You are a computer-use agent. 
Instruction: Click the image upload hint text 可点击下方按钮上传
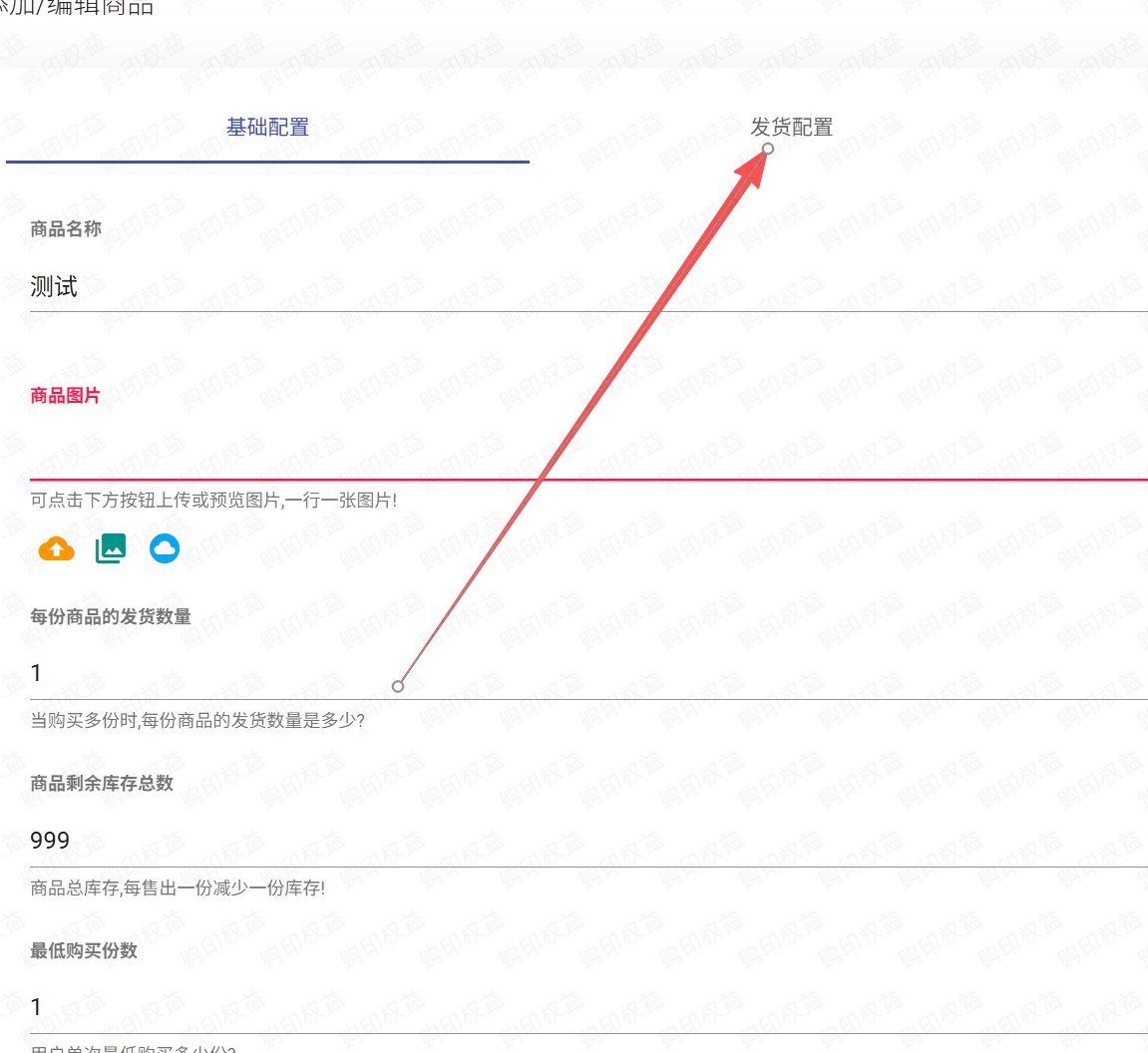213,500
